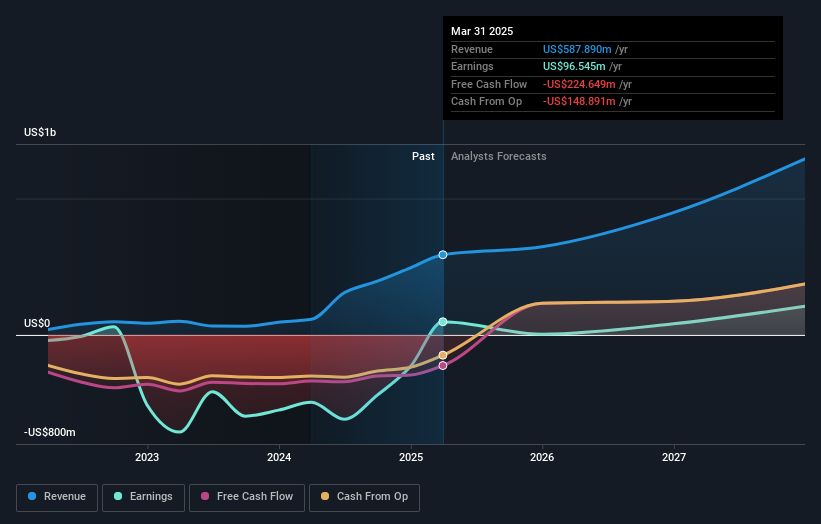Click the Free Cash Flow label in tooltip
Image resolution: width=821 pixels, height=524 pixels.
click(x=489, y=84)
